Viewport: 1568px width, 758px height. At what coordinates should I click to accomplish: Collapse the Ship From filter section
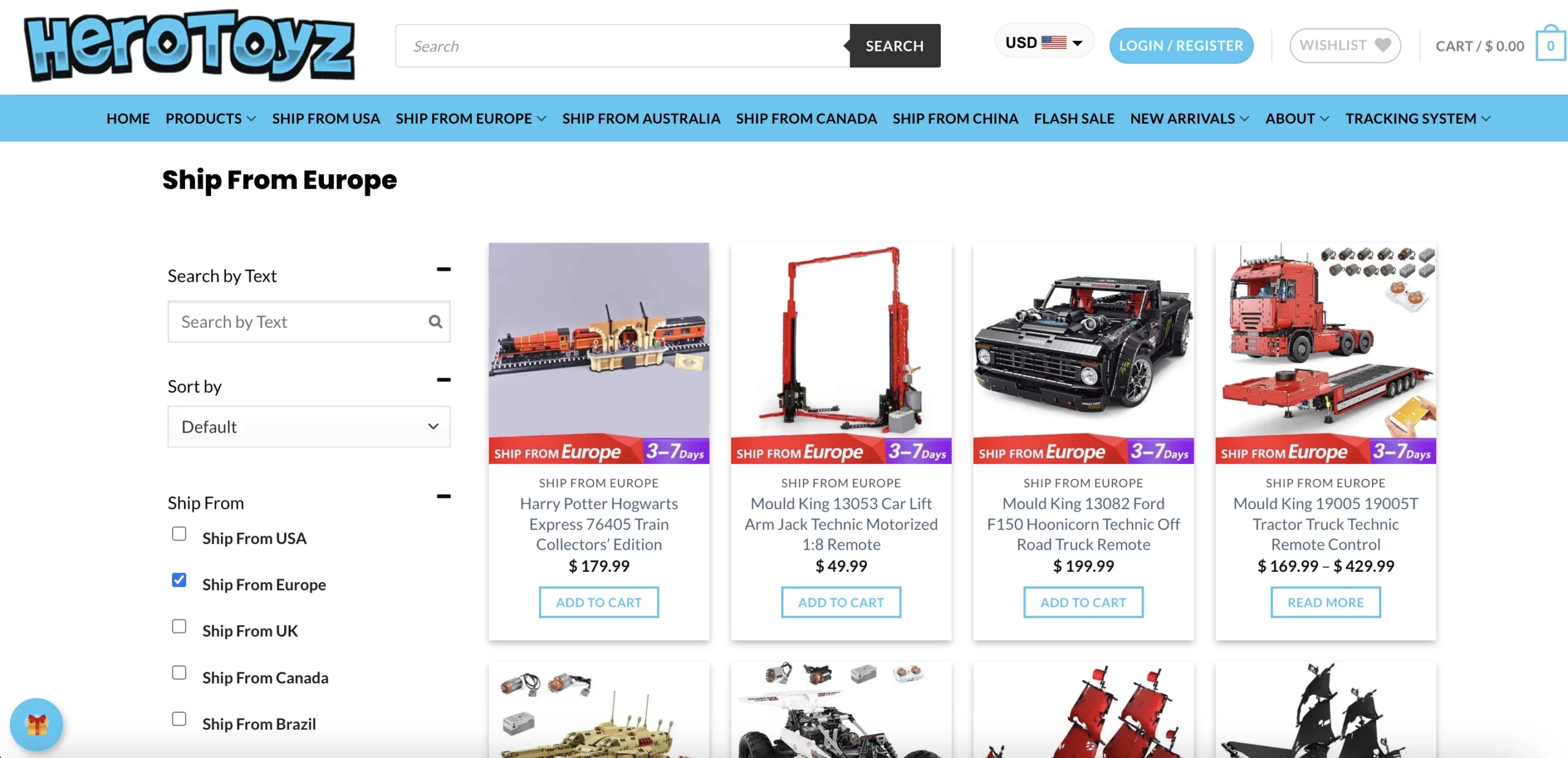[443, 496]
